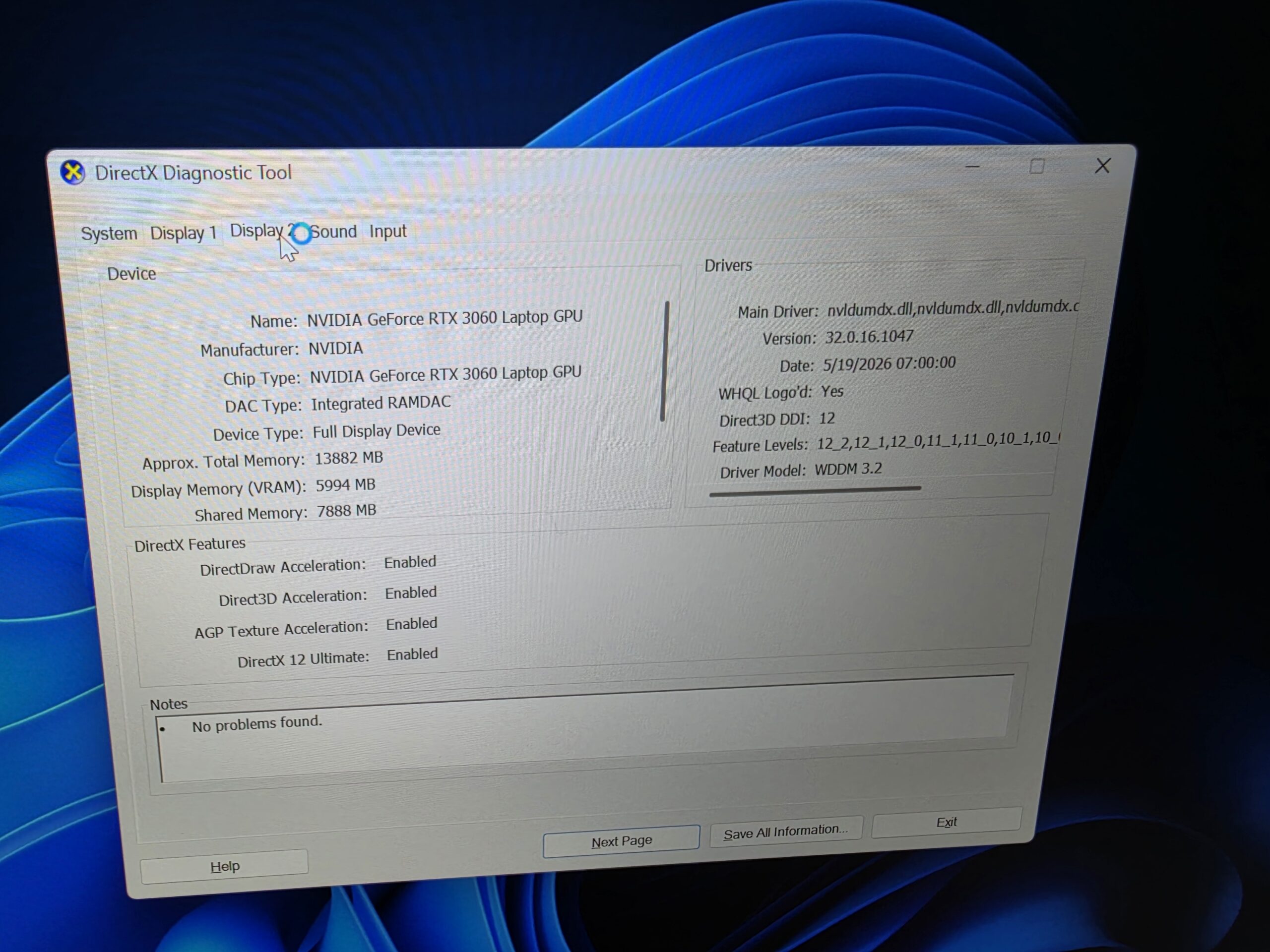This screenshot has width=1270, height=952.
Task: Open the Input tab
Action: click(387, 231)
